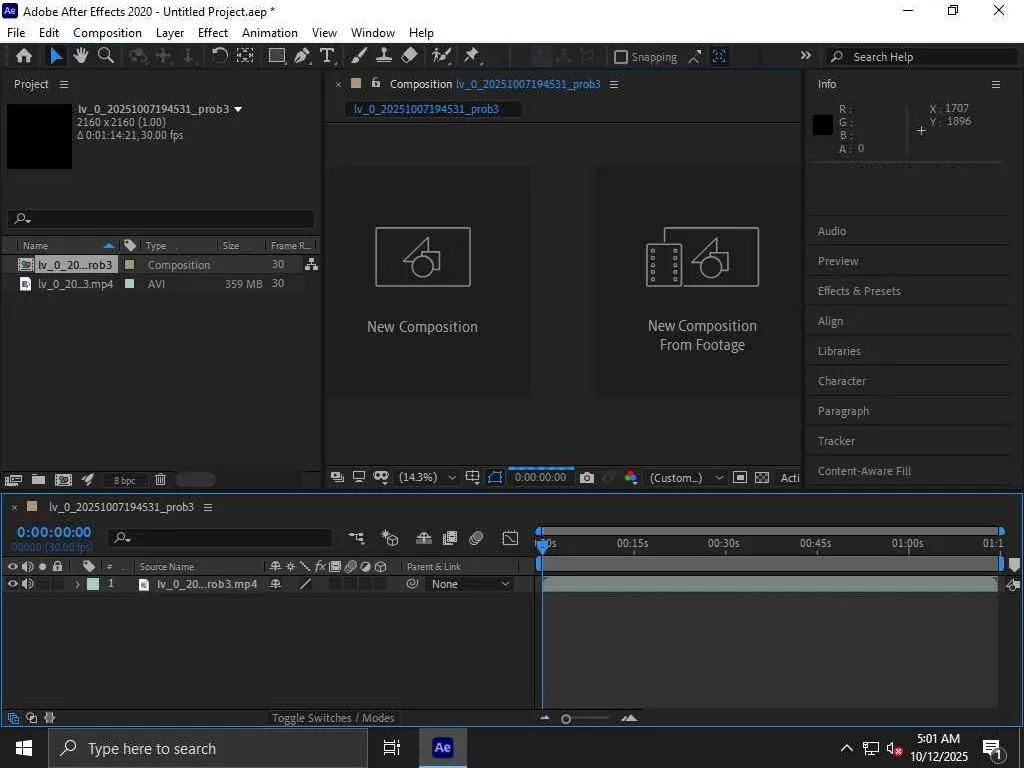1024x768 pixels.
Task: Enable Motion Blur for all layers in timeline
Action: [x=476, y=538]
